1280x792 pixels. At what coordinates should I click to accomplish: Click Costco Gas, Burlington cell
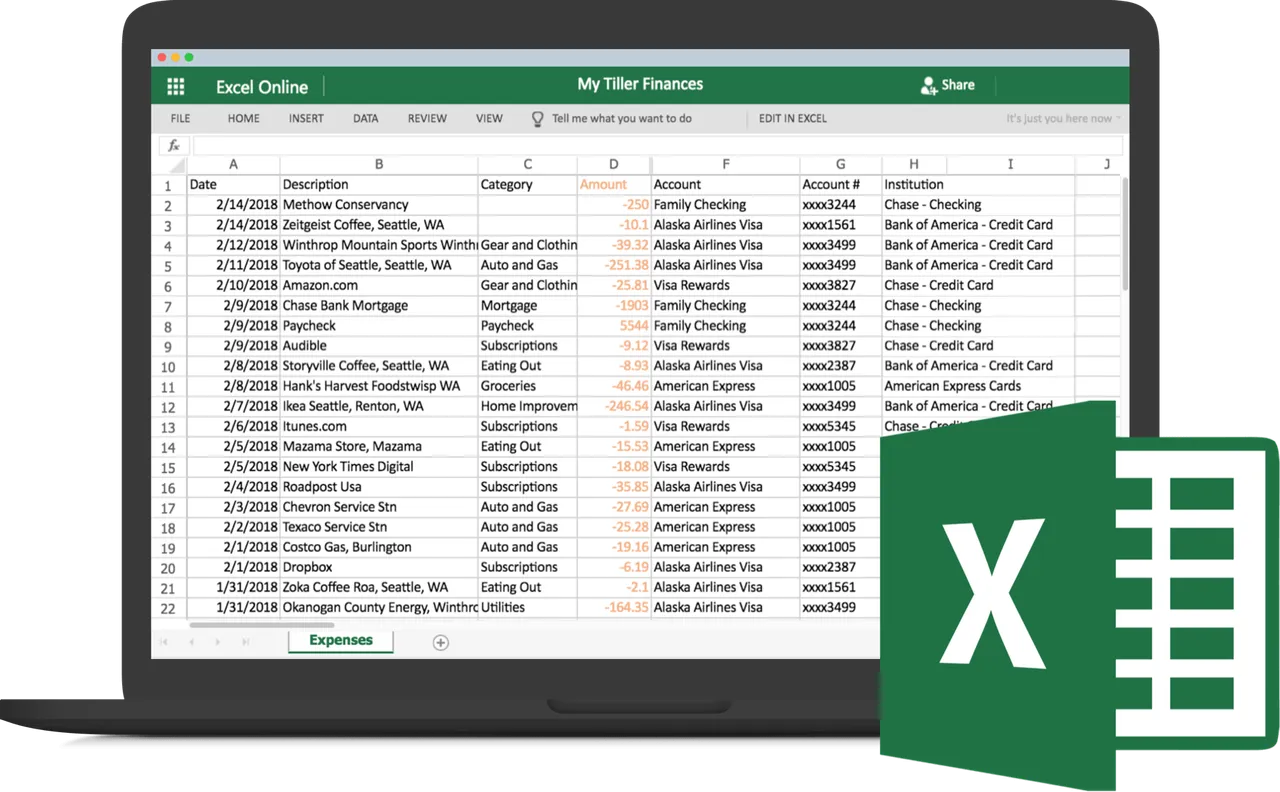(x=379, y=547)
